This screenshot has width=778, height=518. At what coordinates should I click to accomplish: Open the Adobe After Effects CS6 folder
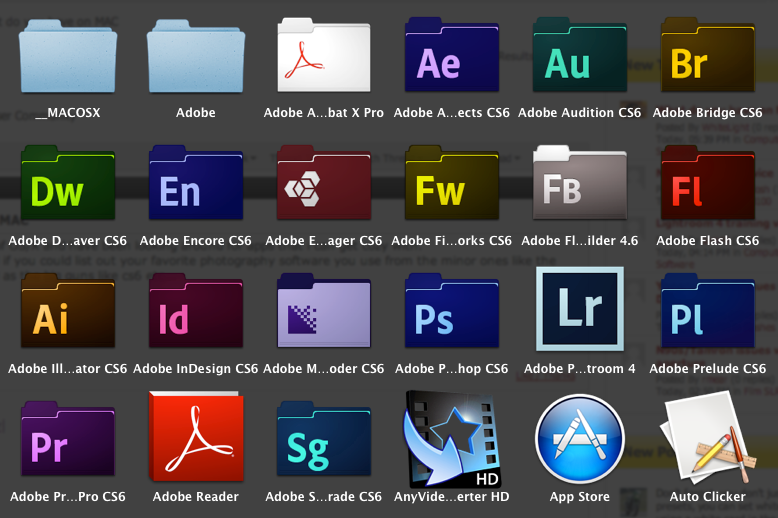[x=451, y=59]
